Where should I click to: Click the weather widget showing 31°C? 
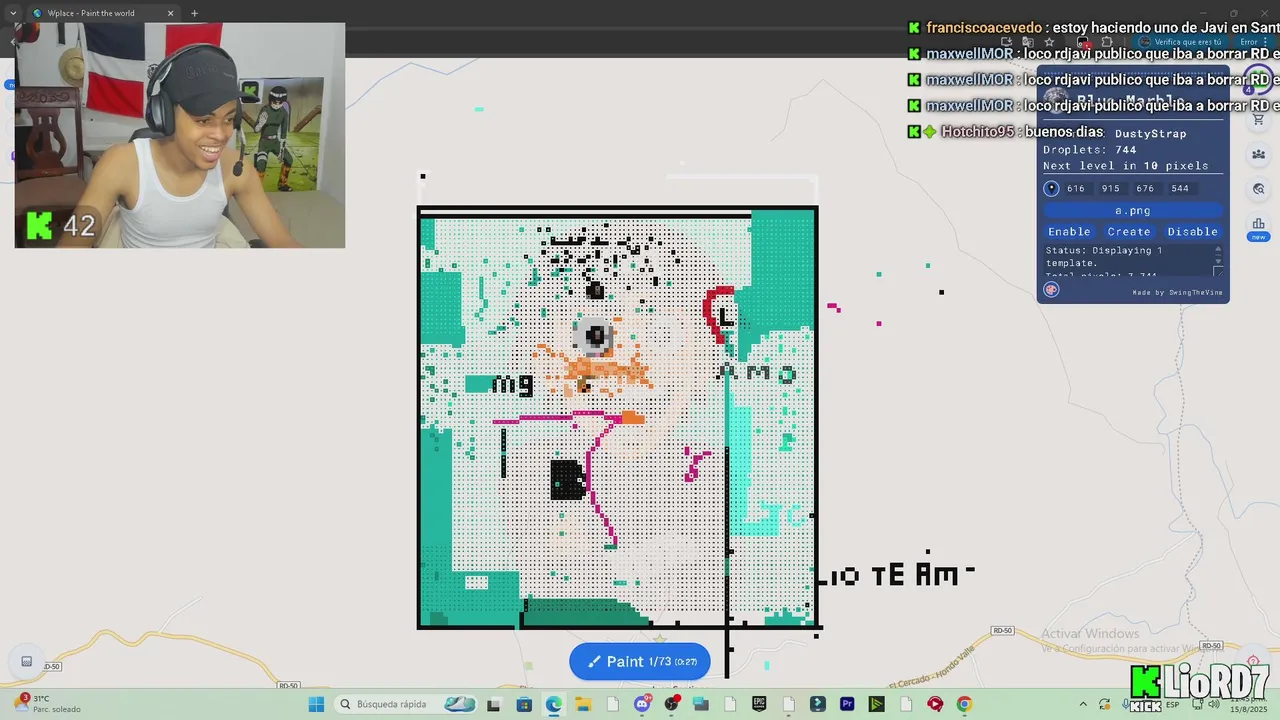[x=48, y=704]
